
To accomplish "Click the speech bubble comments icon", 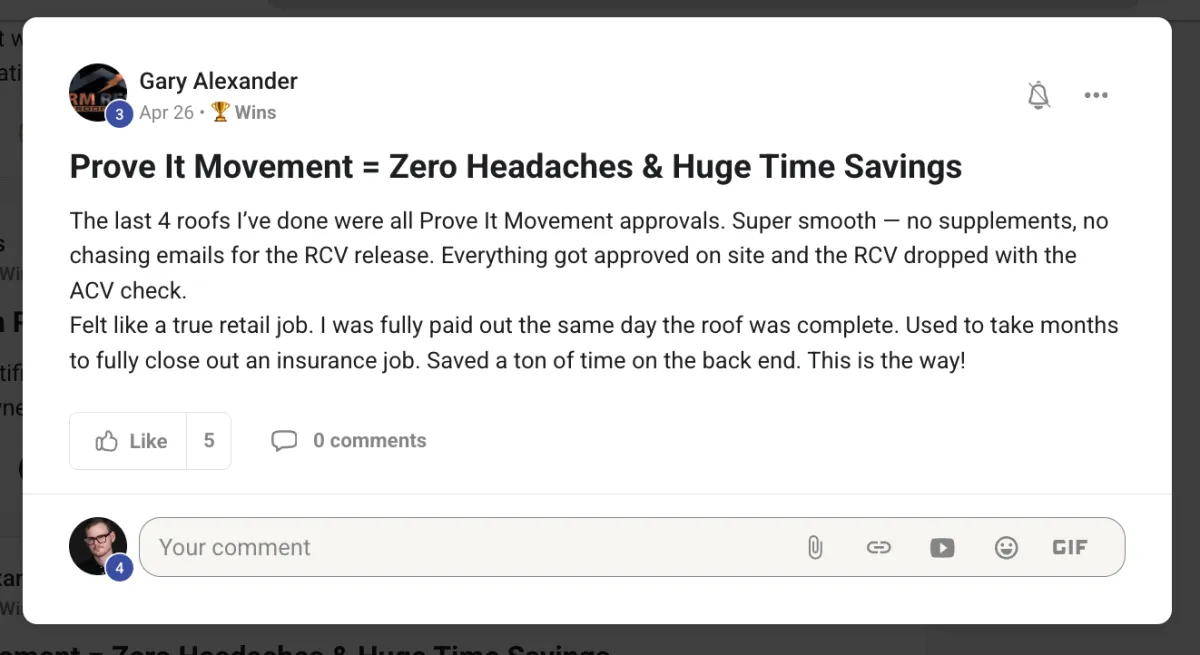I will pyautogui.click(x=284, y=441).
